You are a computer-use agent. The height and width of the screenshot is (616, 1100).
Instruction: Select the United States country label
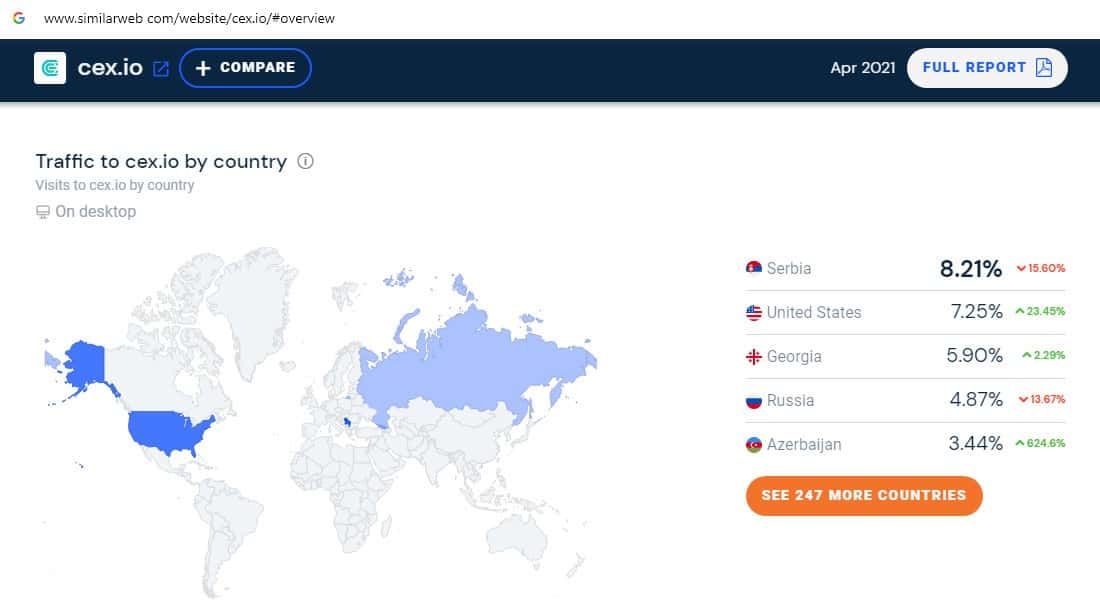814,312
